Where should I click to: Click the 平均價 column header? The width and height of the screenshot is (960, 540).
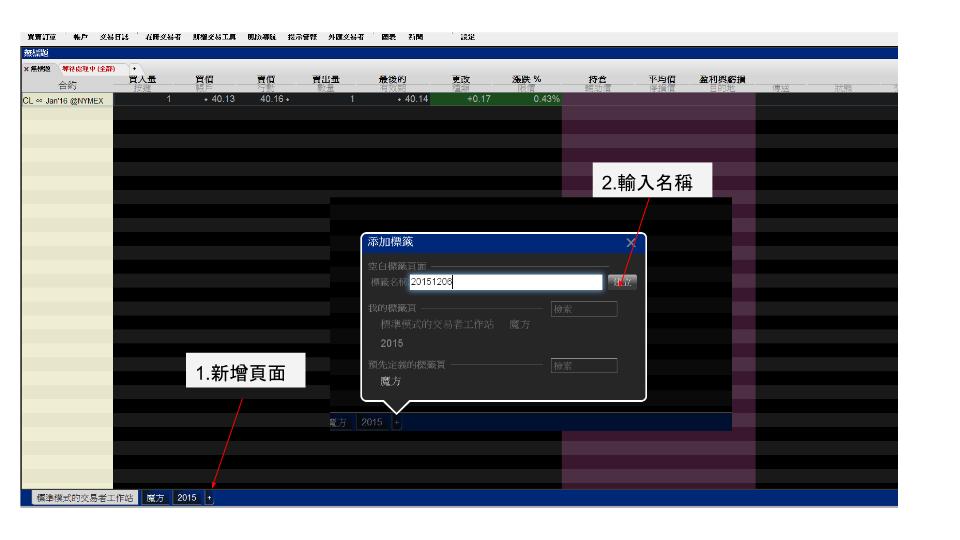(662, 80)
